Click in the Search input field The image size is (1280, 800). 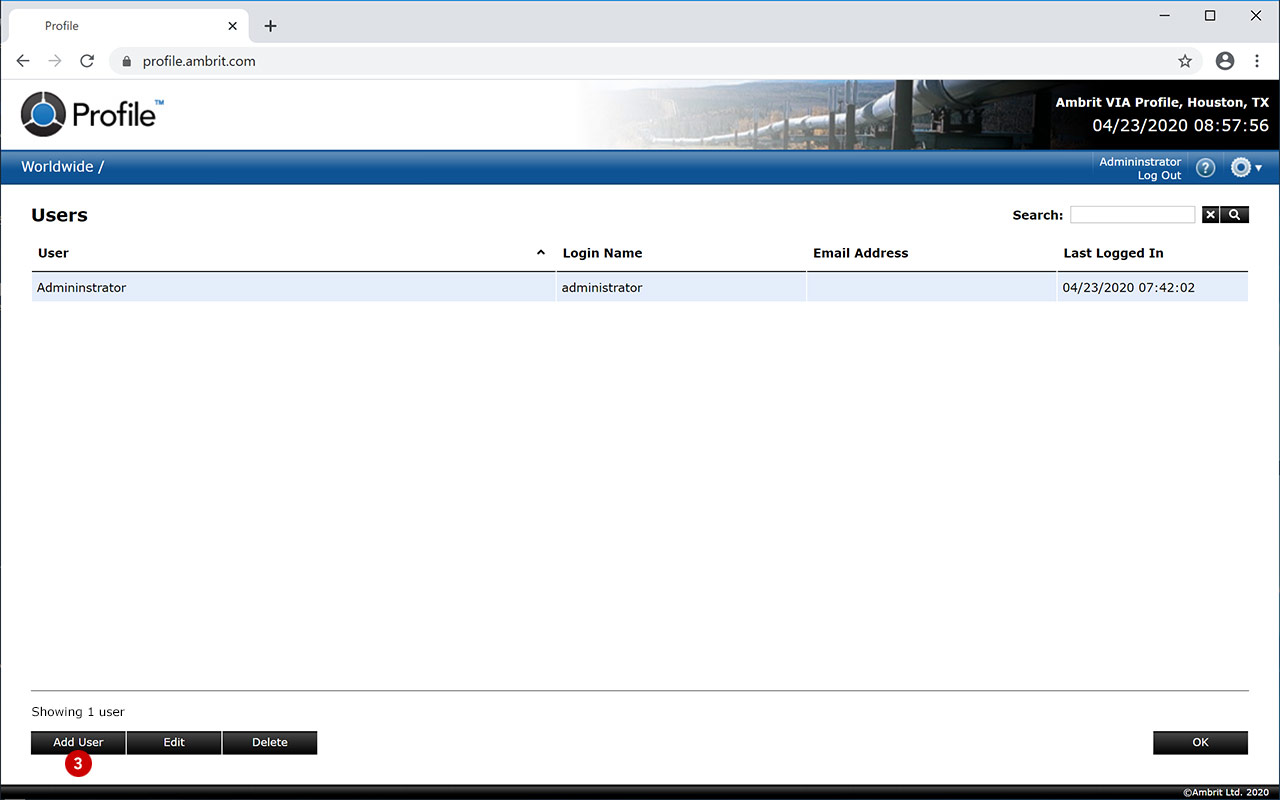1132,215
